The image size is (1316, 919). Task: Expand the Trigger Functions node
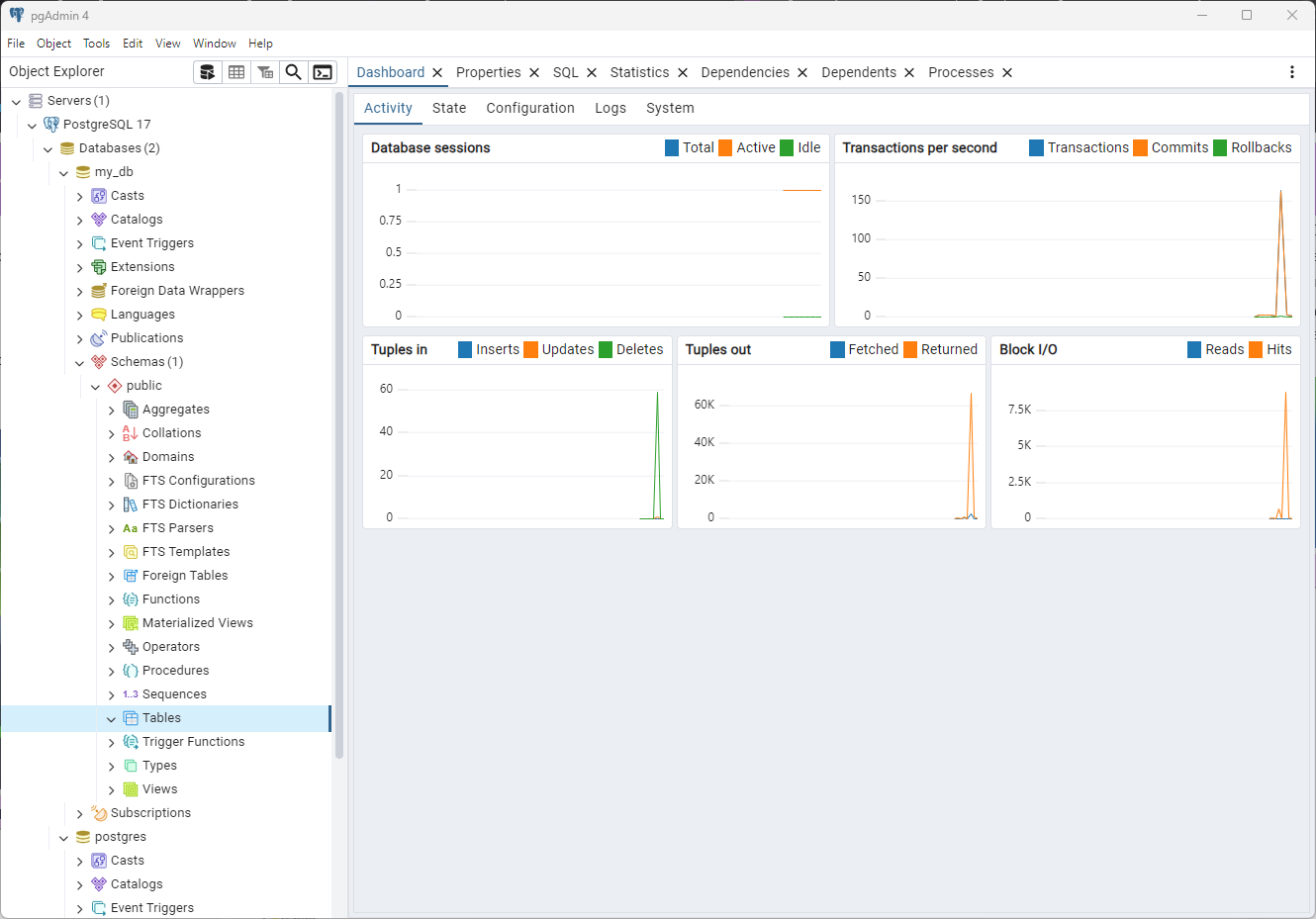click(111, 742)
